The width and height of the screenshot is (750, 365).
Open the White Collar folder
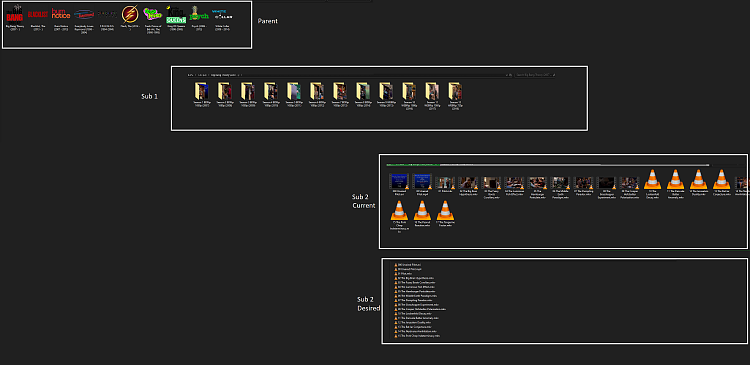pos(222,19)
